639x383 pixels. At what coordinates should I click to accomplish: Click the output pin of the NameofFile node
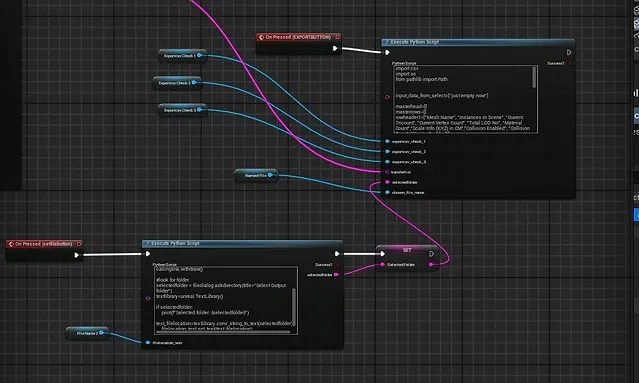click(x=270, y=175)
